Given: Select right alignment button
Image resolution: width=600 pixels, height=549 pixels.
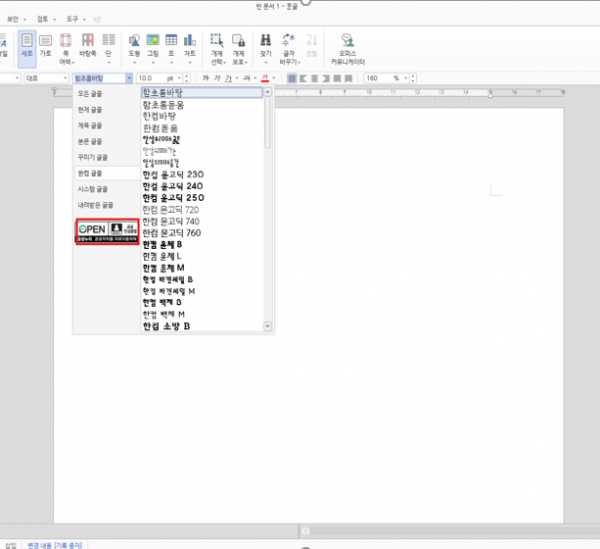Looking at the screenshot, I should (326, 78).
